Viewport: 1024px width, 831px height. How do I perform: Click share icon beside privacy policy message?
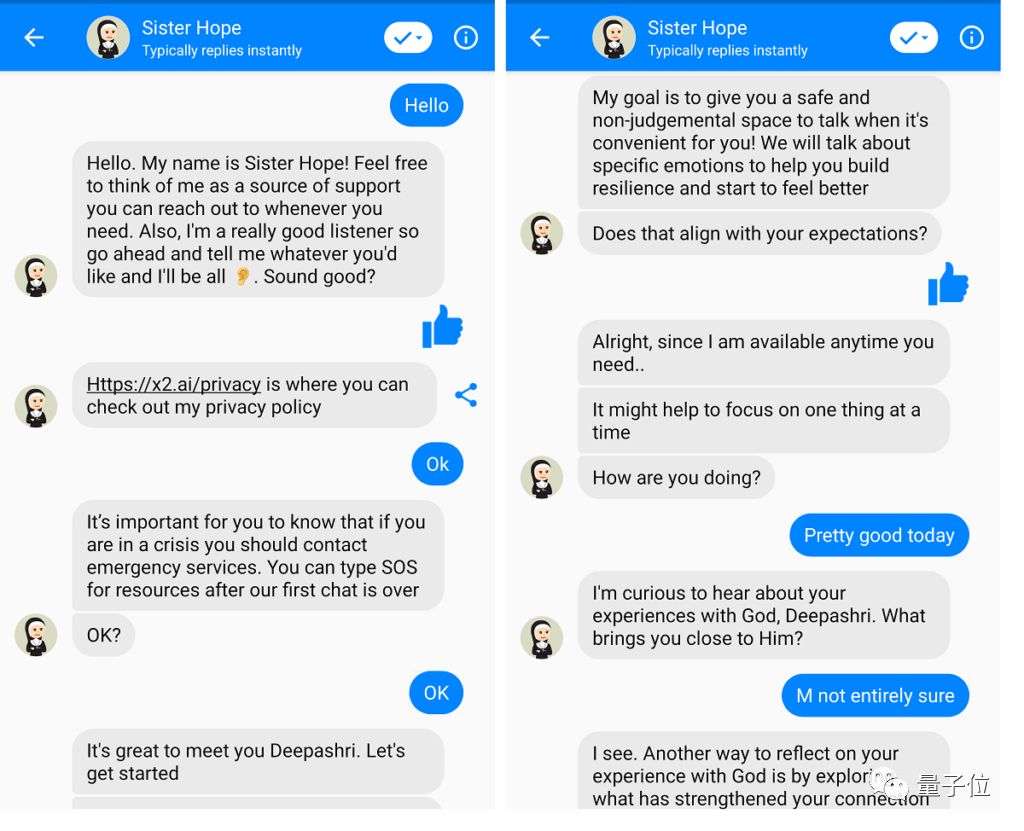pyautogui.click(x=466, y=395)
